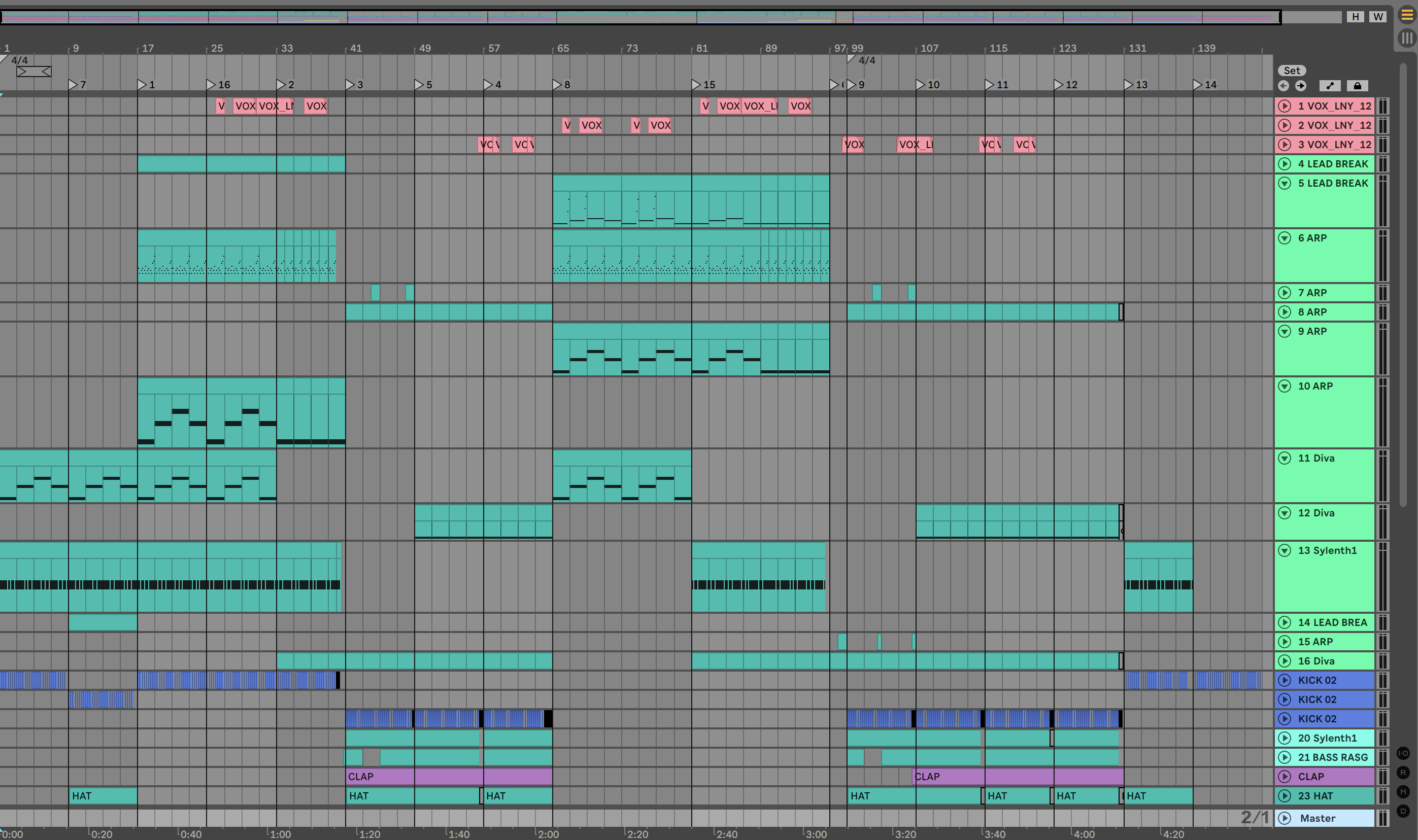Image resolution: width=1418 pixels, height=840 pixels.
Task: Click the Set locator button
Action: tap(1292, 71)
